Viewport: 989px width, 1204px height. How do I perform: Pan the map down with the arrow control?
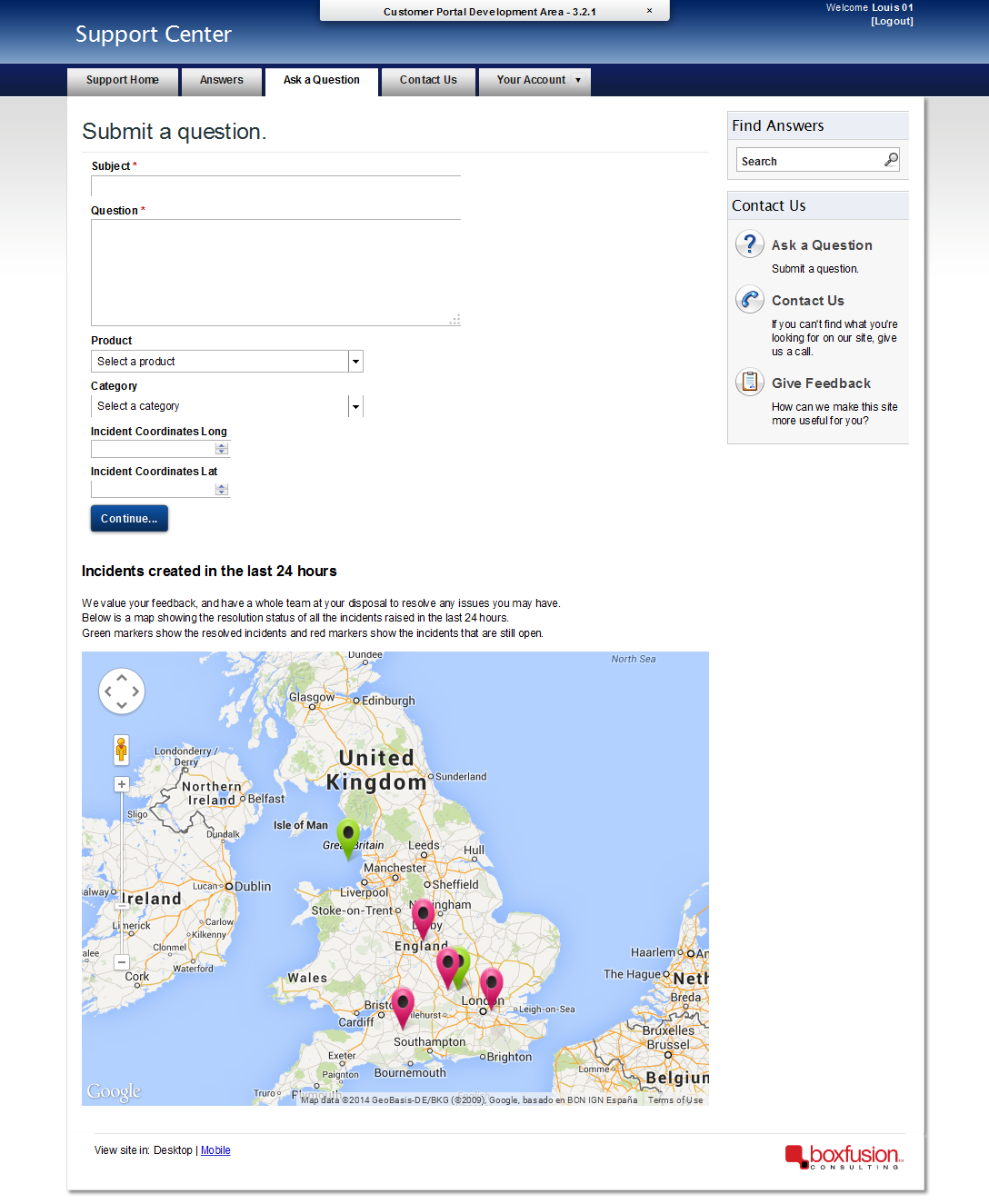point(122,705)
